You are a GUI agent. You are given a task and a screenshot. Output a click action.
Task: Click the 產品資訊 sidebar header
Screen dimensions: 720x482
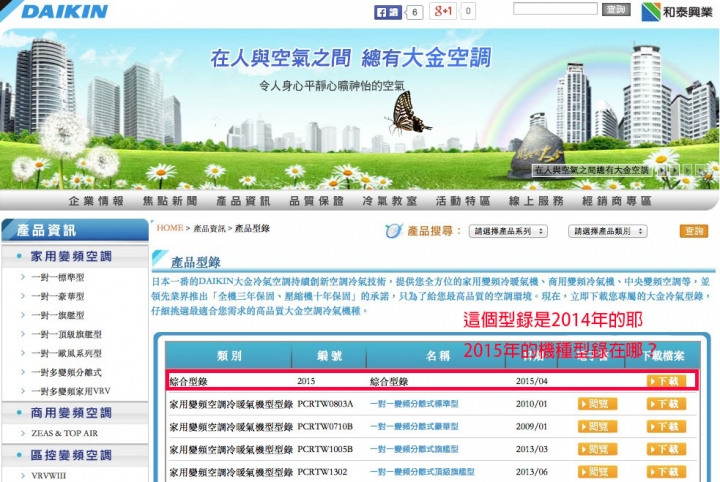75,230
